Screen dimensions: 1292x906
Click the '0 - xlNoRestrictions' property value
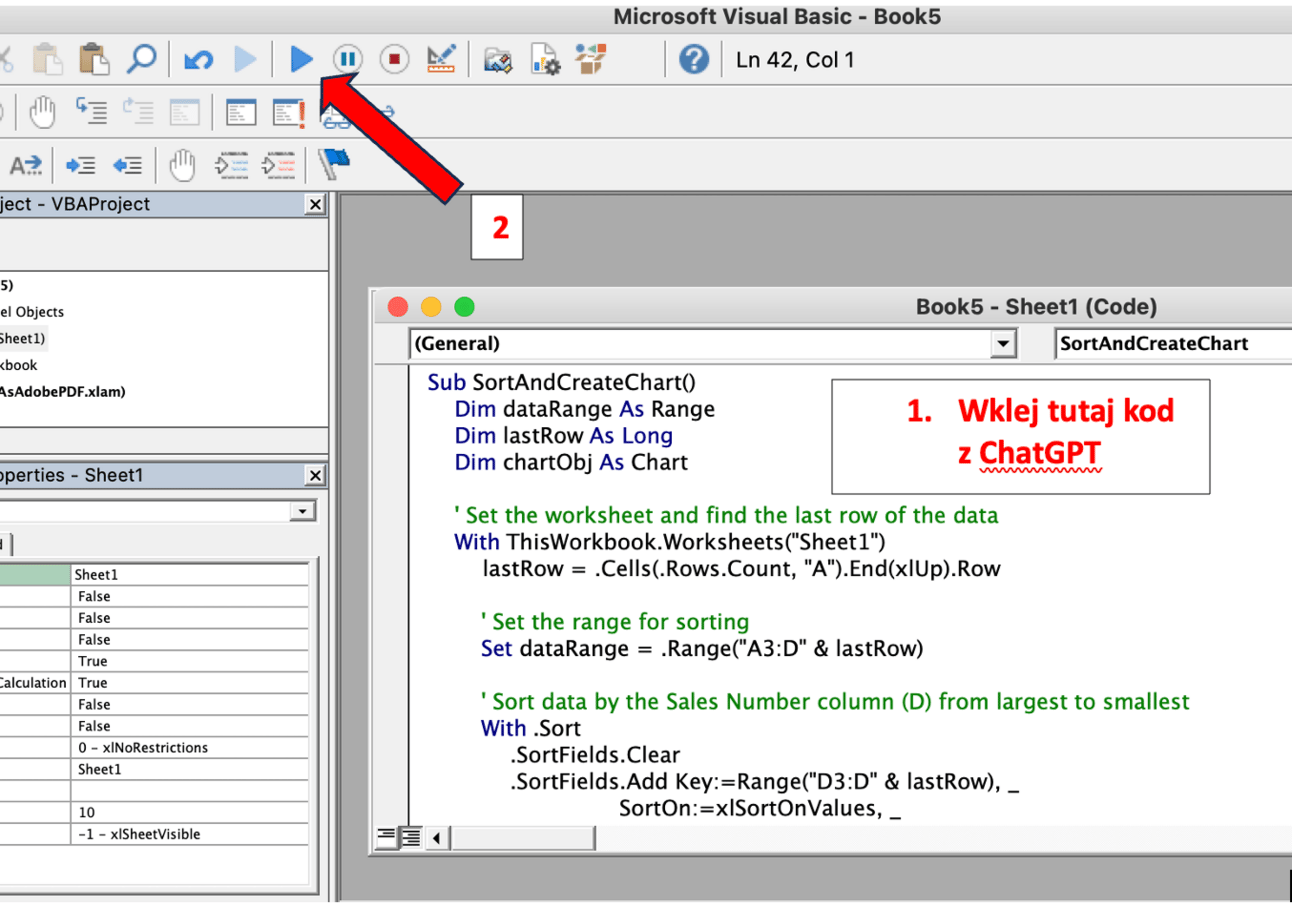(190, 748)
